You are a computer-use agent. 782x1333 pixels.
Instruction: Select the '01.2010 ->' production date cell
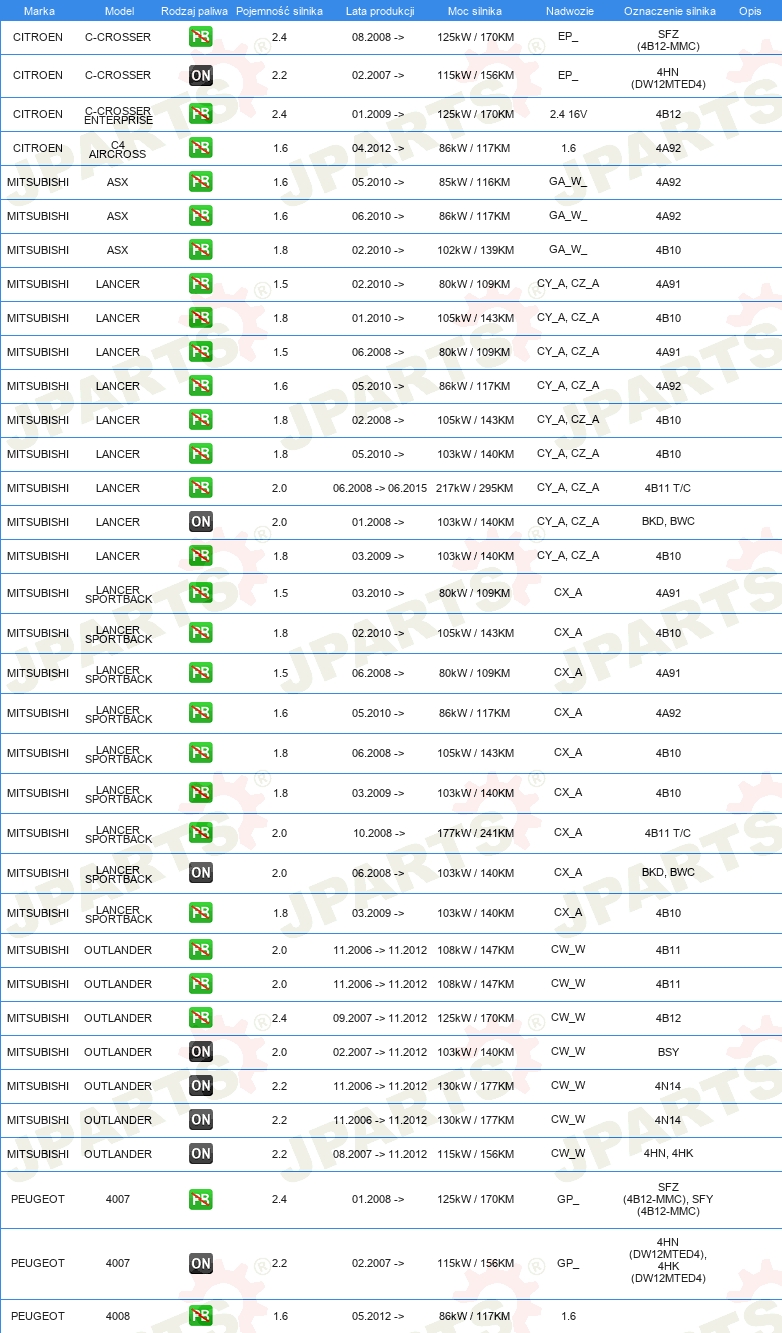click(378, 318)
